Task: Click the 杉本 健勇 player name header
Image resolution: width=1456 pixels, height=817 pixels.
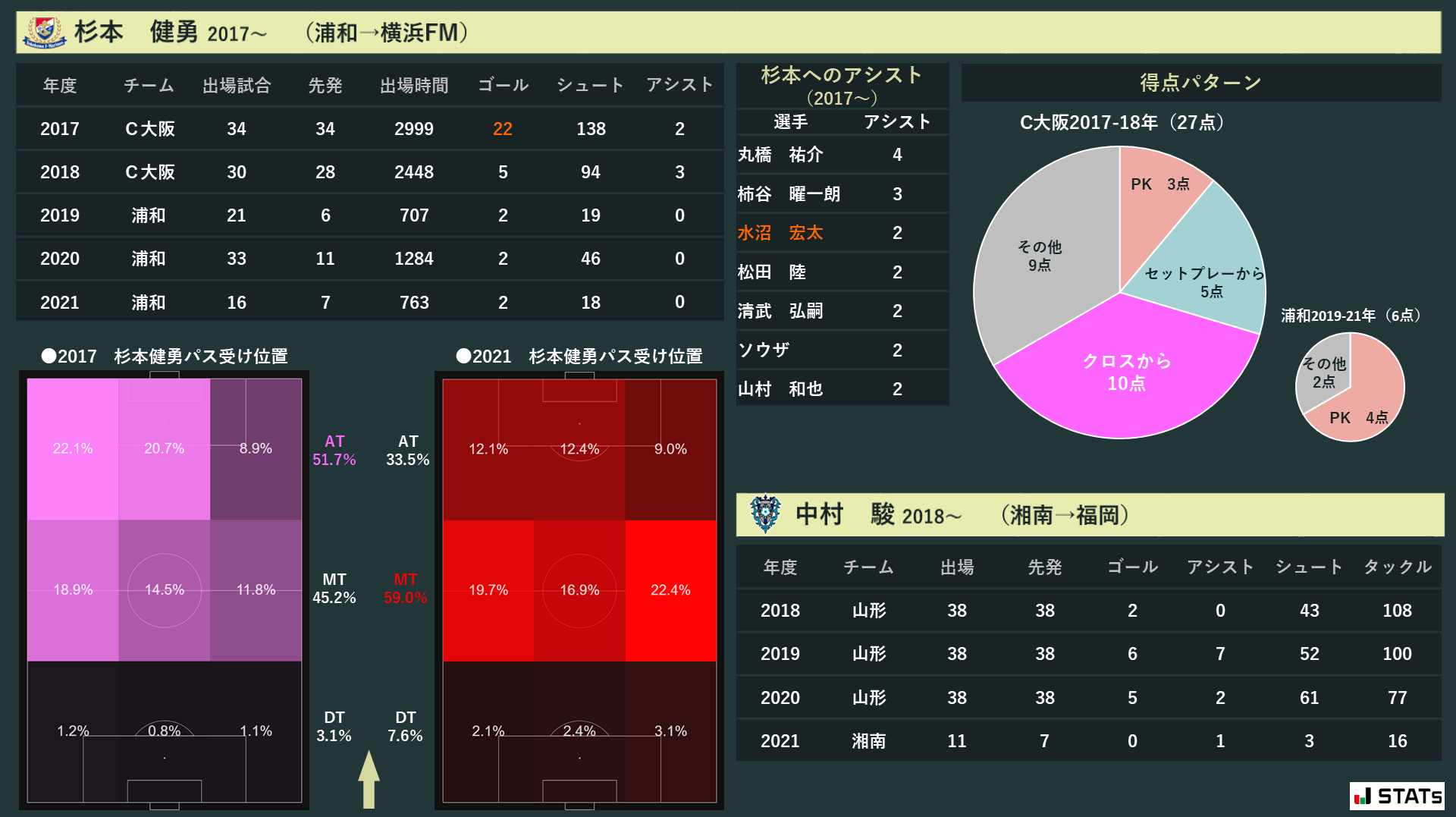Action: pos(136,33)
